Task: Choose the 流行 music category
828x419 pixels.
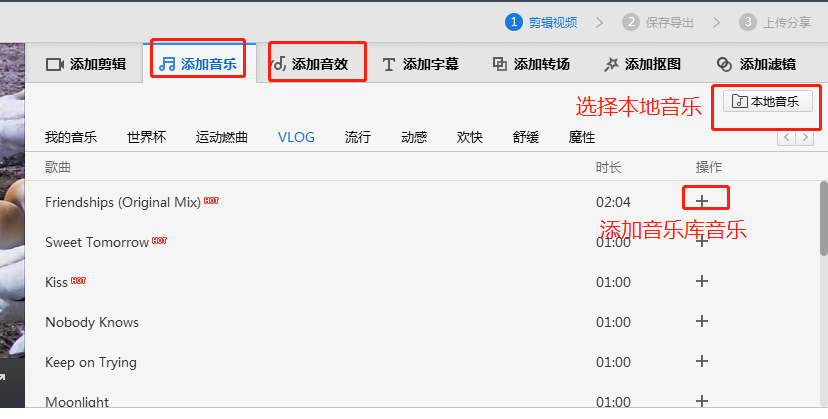Action: 358,137
